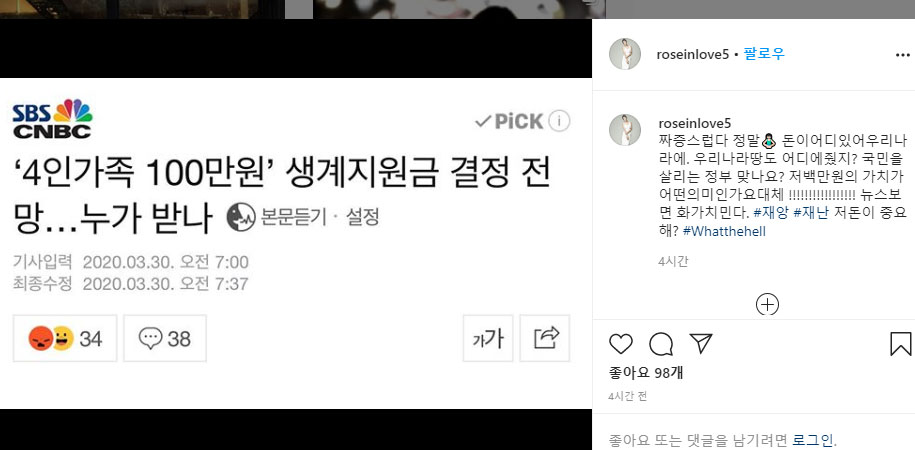This screenshot has width=915, height=450.
Task: Open the three-dot more options menu
Action: 902,55
